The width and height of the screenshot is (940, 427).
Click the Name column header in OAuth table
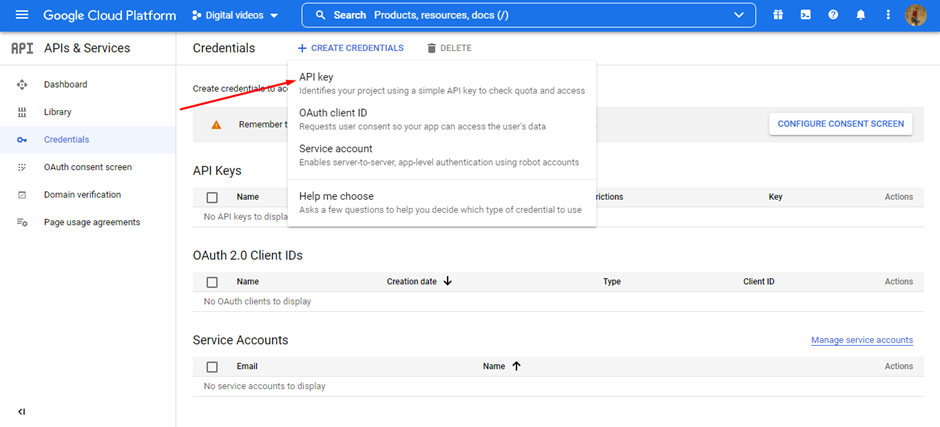(248, 281)
